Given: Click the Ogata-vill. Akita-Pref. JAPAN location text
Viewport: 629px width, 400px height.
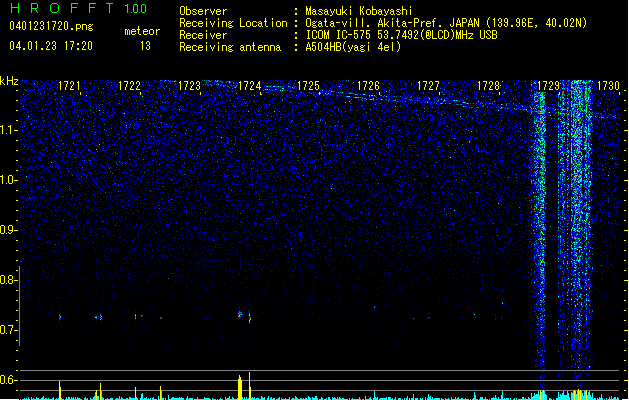Looking at the screenshot, I should click(x=446, y=23).
